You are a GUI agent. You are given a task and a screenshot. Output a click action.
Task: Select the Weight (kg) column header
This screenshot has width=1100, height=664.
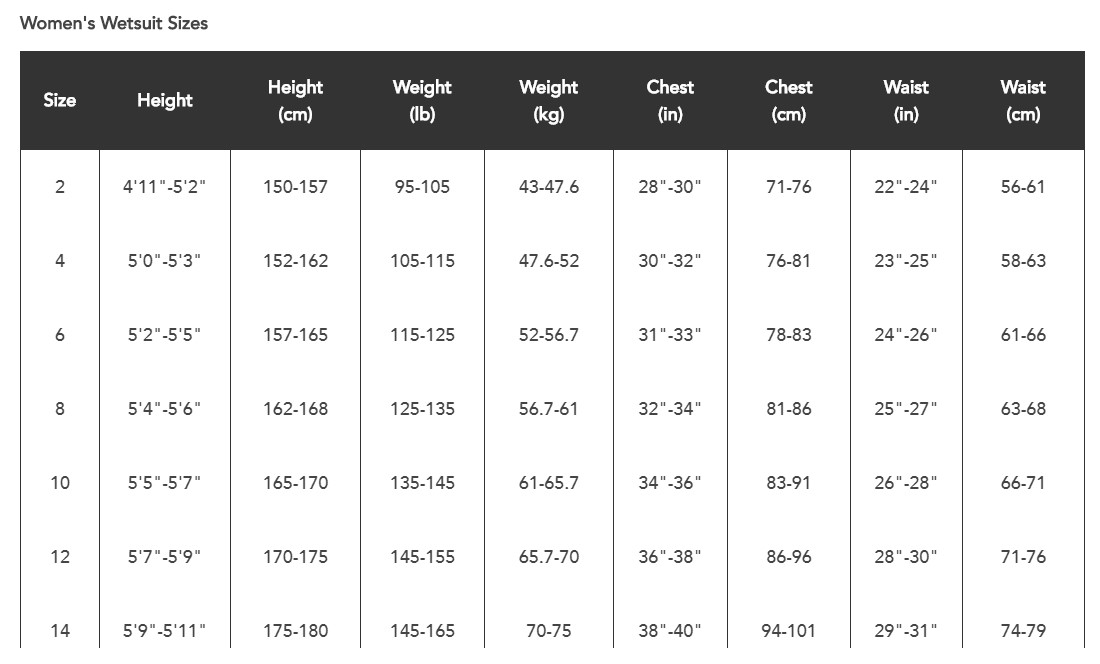[x=549, y=100]
